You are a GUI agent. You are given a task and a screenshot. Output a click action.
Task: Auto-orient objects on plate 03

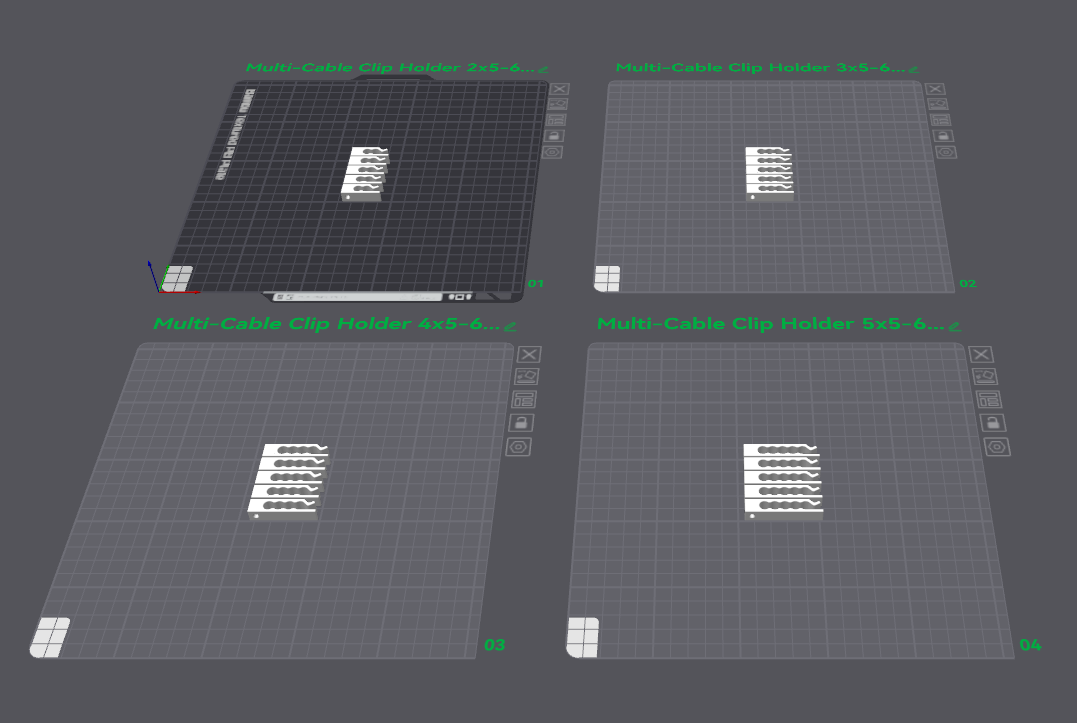coord(526,377)
